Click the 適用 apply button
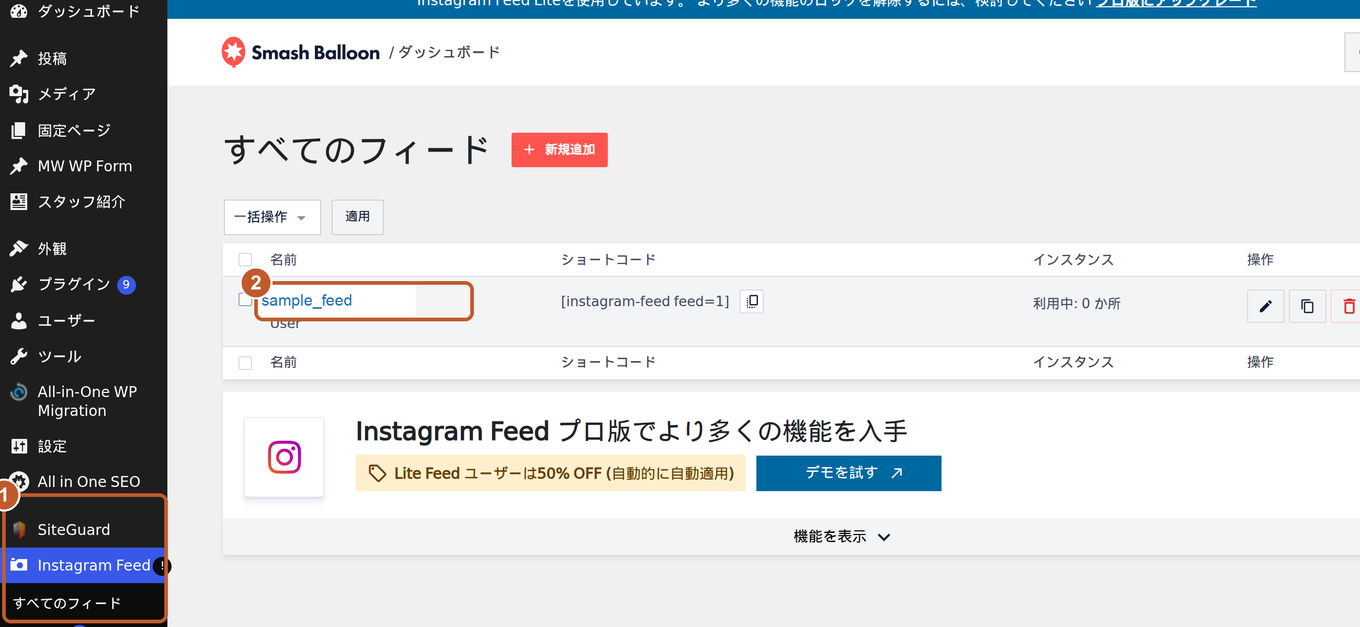 tap(357, 217)
